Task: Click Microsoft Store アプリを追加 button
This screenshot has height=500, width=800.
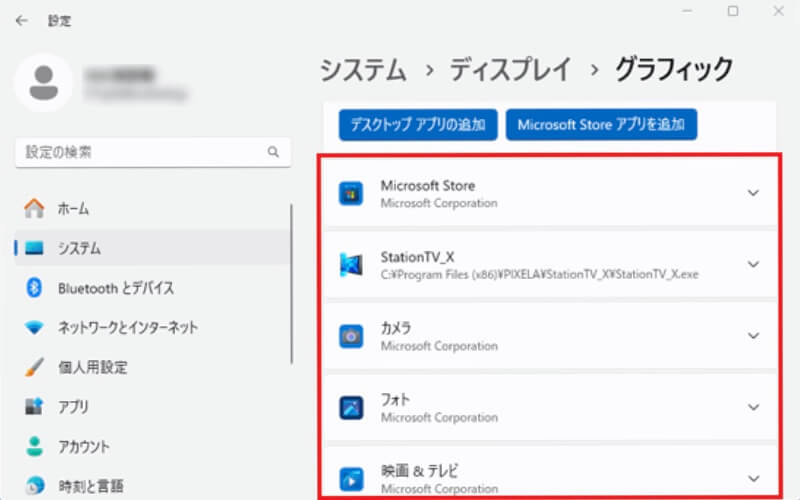Action: (x=601, y=124)
